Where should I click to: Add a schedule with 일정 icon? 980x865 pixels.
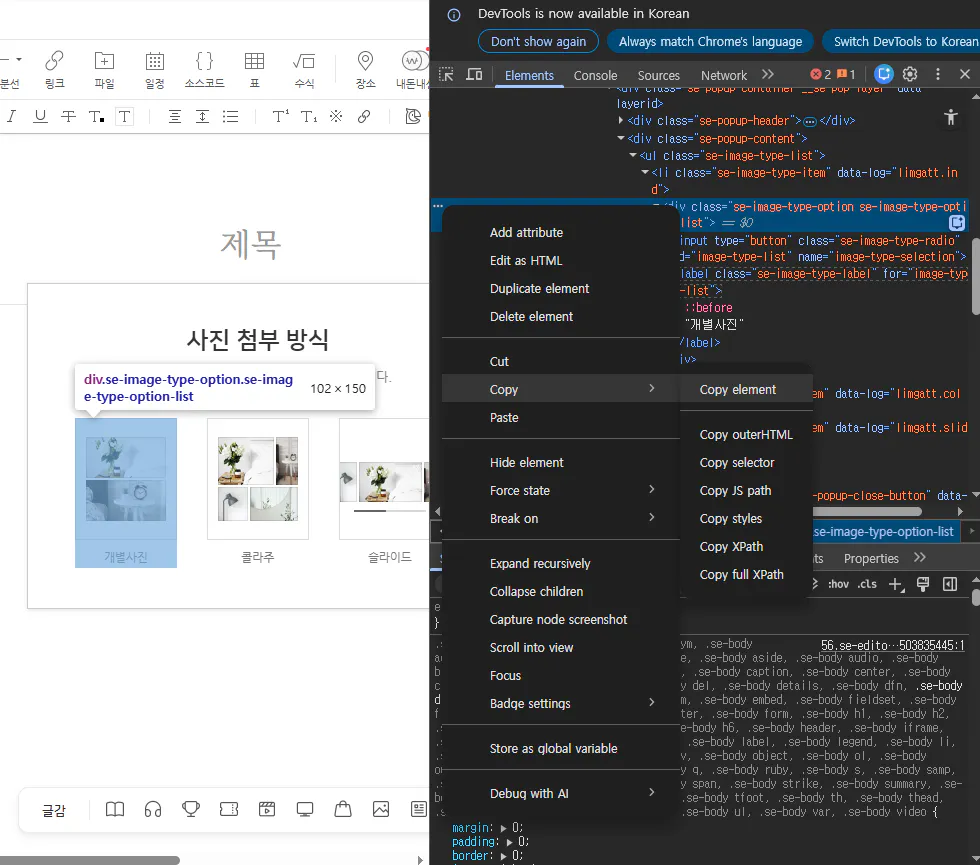pyautogui.click(x=155, y=69)
